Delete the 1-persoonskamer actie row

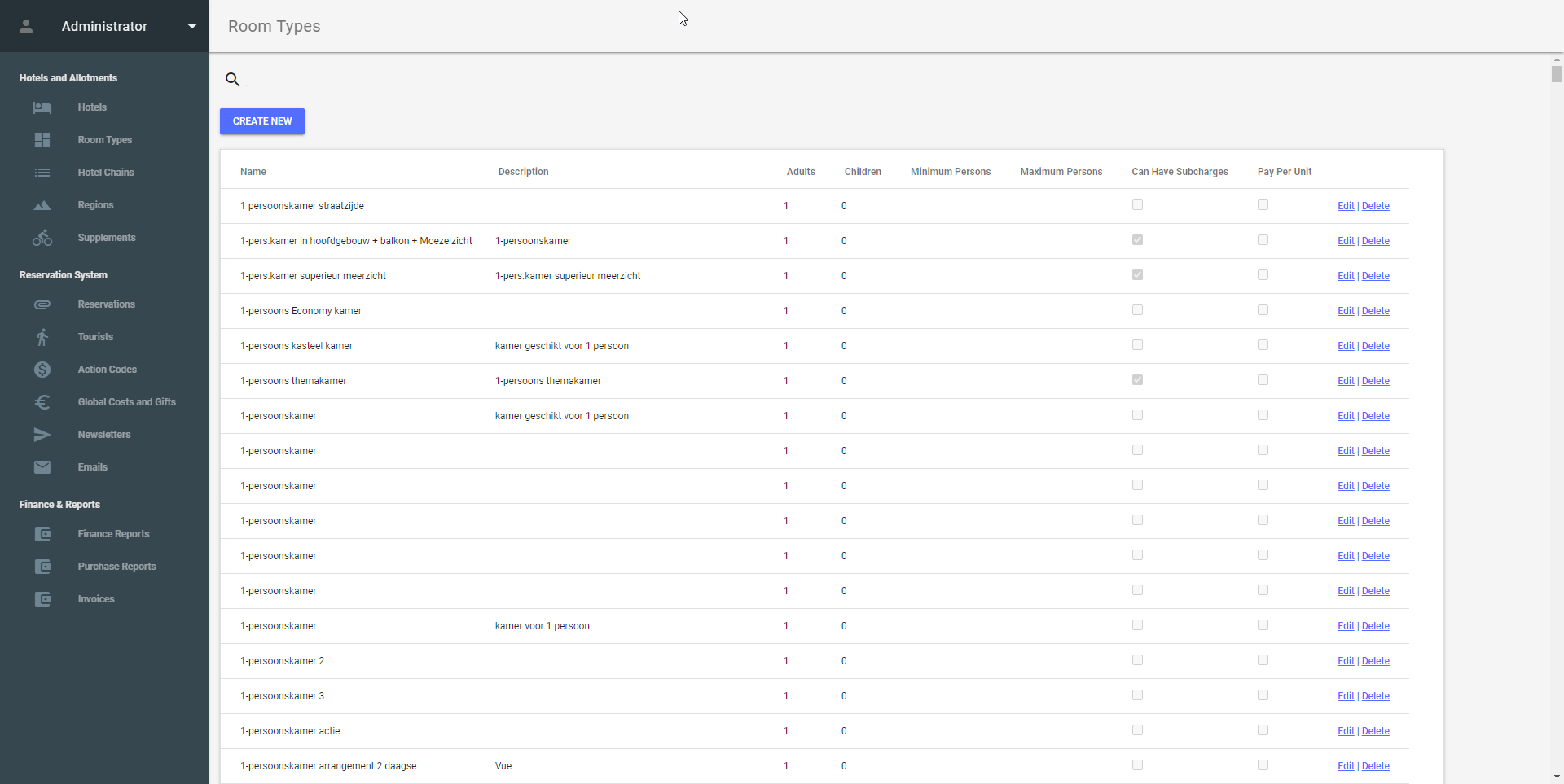[1375, 731]
